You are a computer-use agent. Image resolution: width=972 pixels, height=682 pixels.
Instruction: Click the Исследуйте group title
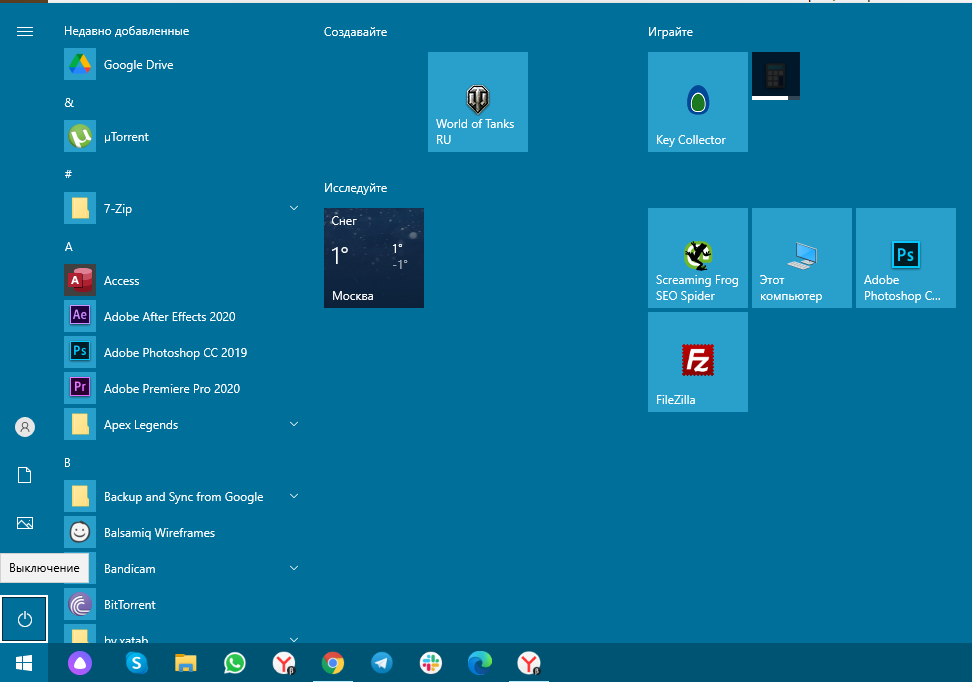(355, 188)
